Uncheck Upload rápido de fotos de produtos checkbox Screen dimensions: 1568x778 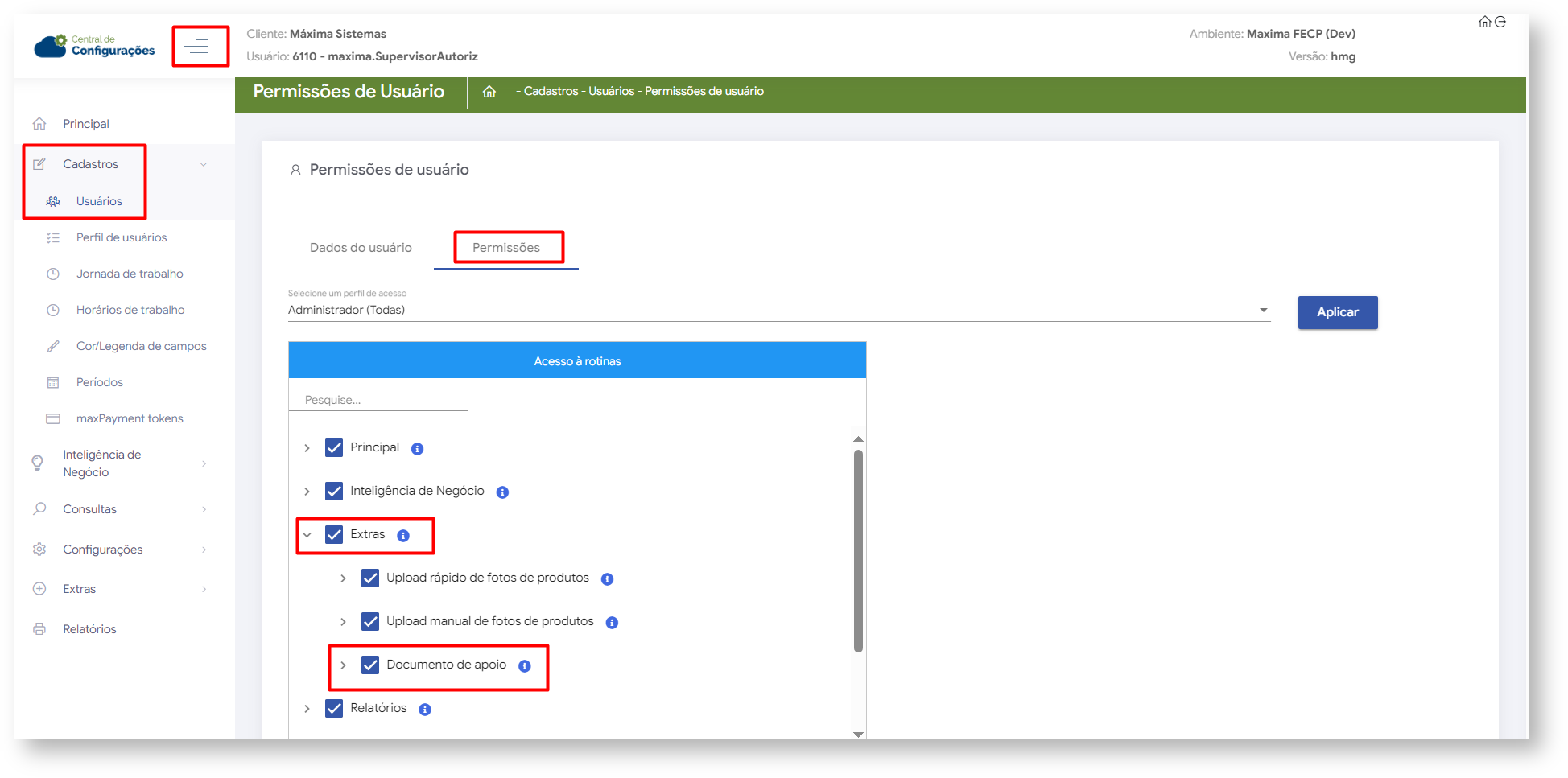pos(370,578)
